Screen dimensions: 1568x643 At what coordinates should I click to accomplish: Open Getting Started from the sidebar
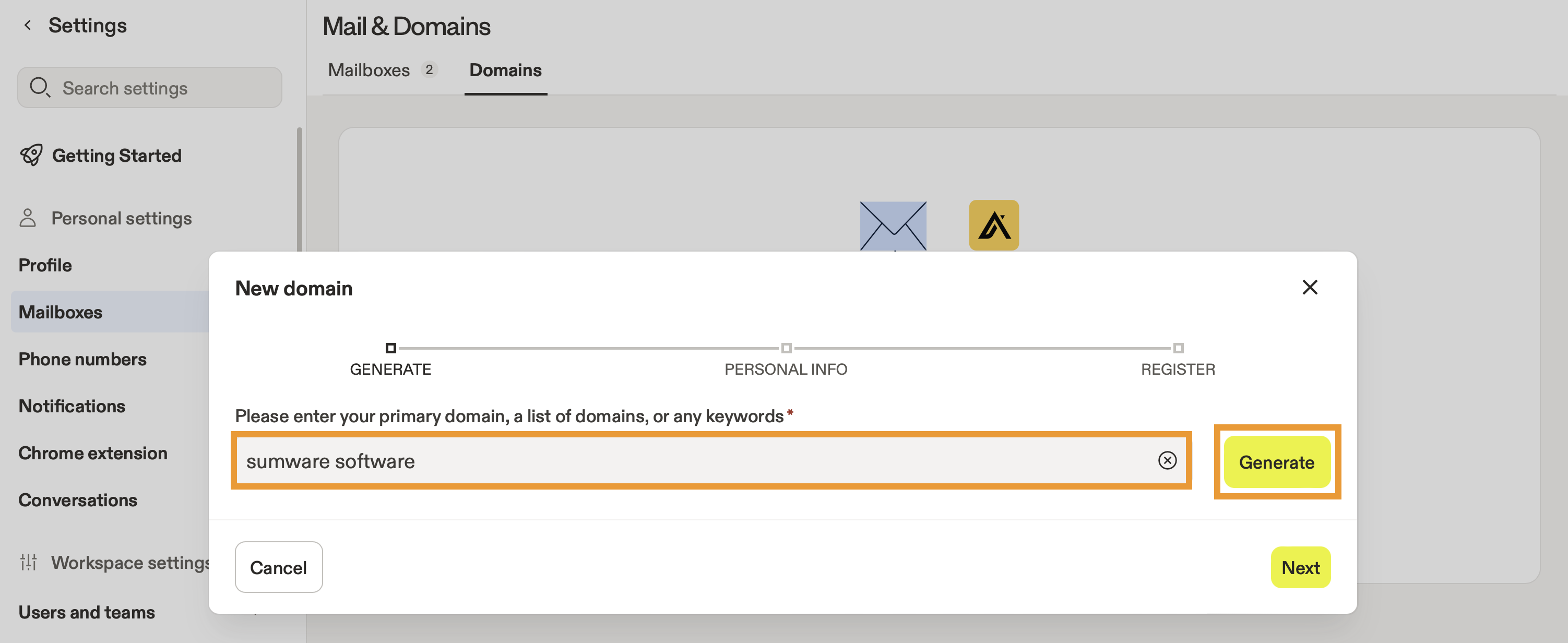tap(116, 156)
